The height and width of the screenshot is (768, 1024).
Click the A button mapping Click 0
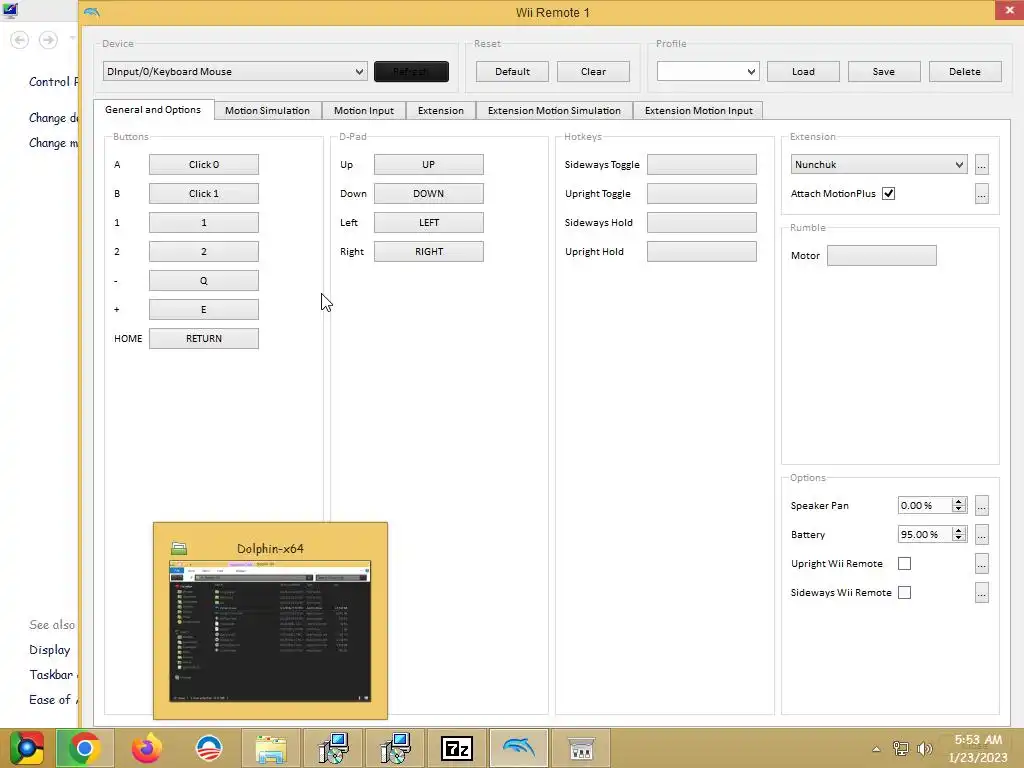204,165
